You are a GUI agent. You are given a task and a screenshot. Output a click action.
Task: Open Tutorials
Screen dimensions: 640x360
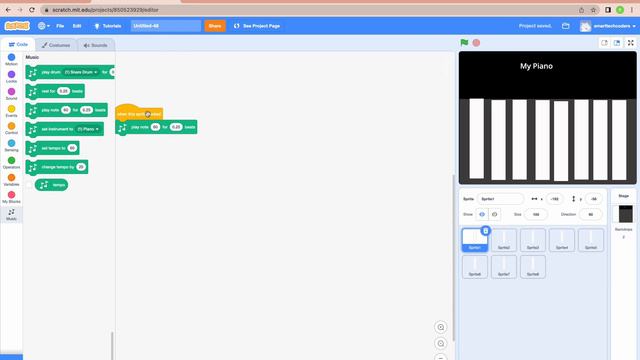pyautogui.click(x=108, y=26)
